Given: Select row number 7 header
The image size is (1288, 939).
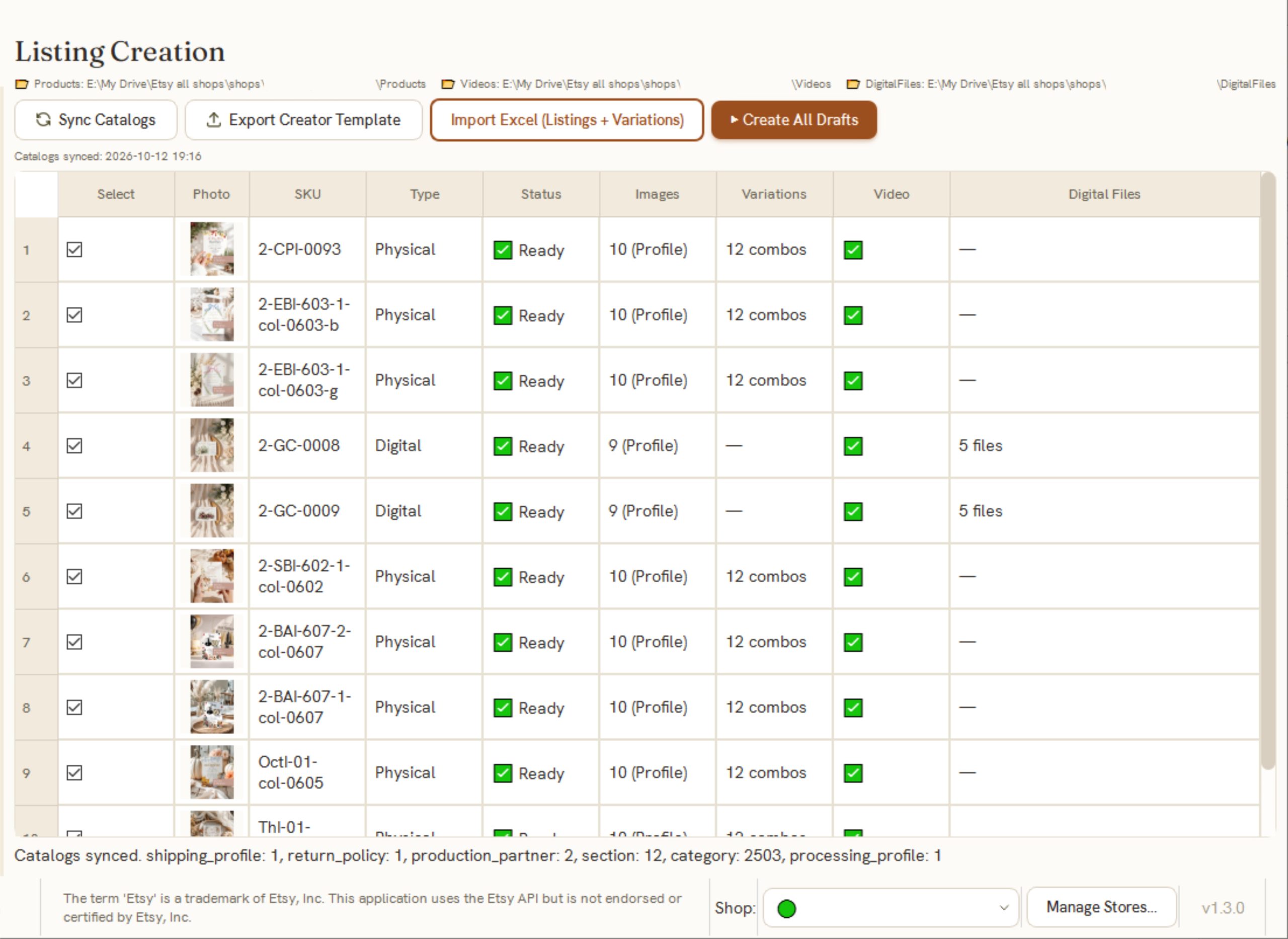Looking at the screenshot, I should click(36, 642).
